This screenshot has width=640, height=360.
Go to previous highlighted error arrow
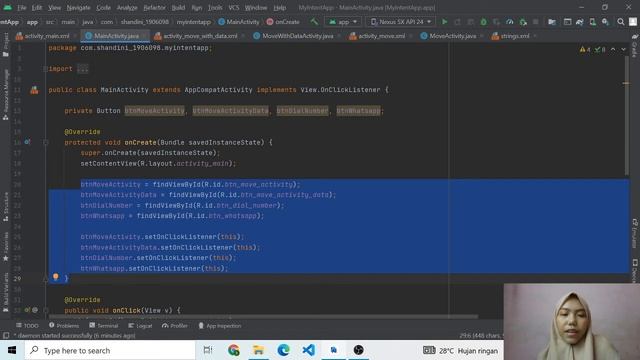pyautogui.click(x=613, y=49)
